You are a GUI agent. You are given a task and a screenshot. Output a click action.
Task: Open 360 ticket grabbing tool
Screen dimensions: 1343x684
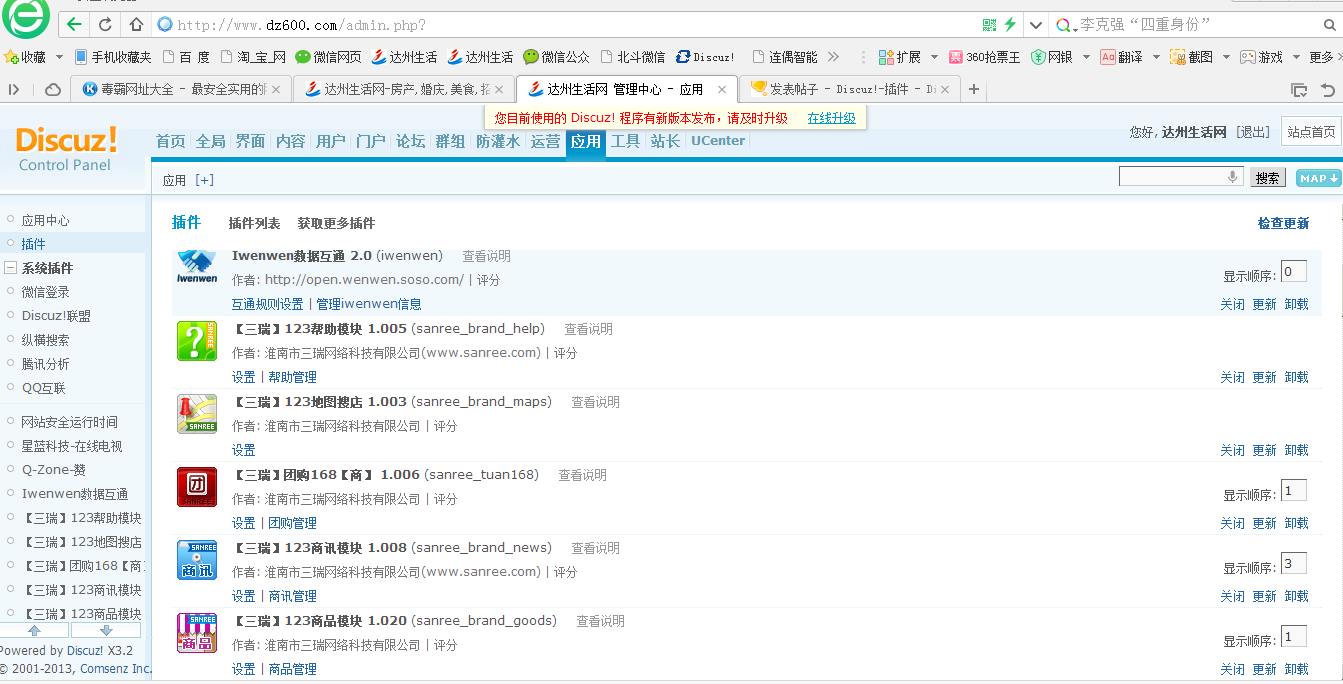tap(985, 57)
